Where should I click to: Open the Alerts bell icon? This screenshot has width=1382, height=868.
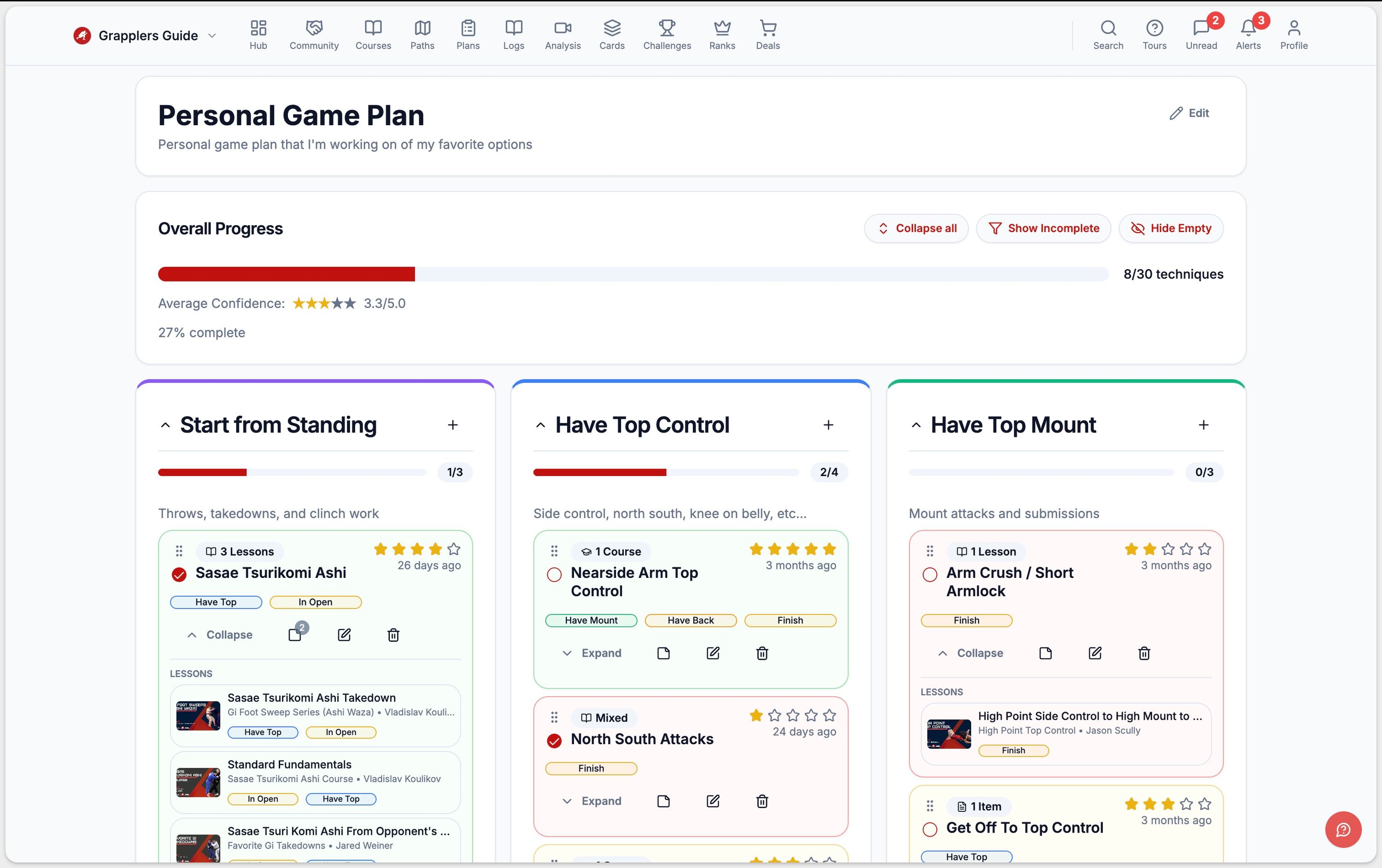tap(1248, 28)
